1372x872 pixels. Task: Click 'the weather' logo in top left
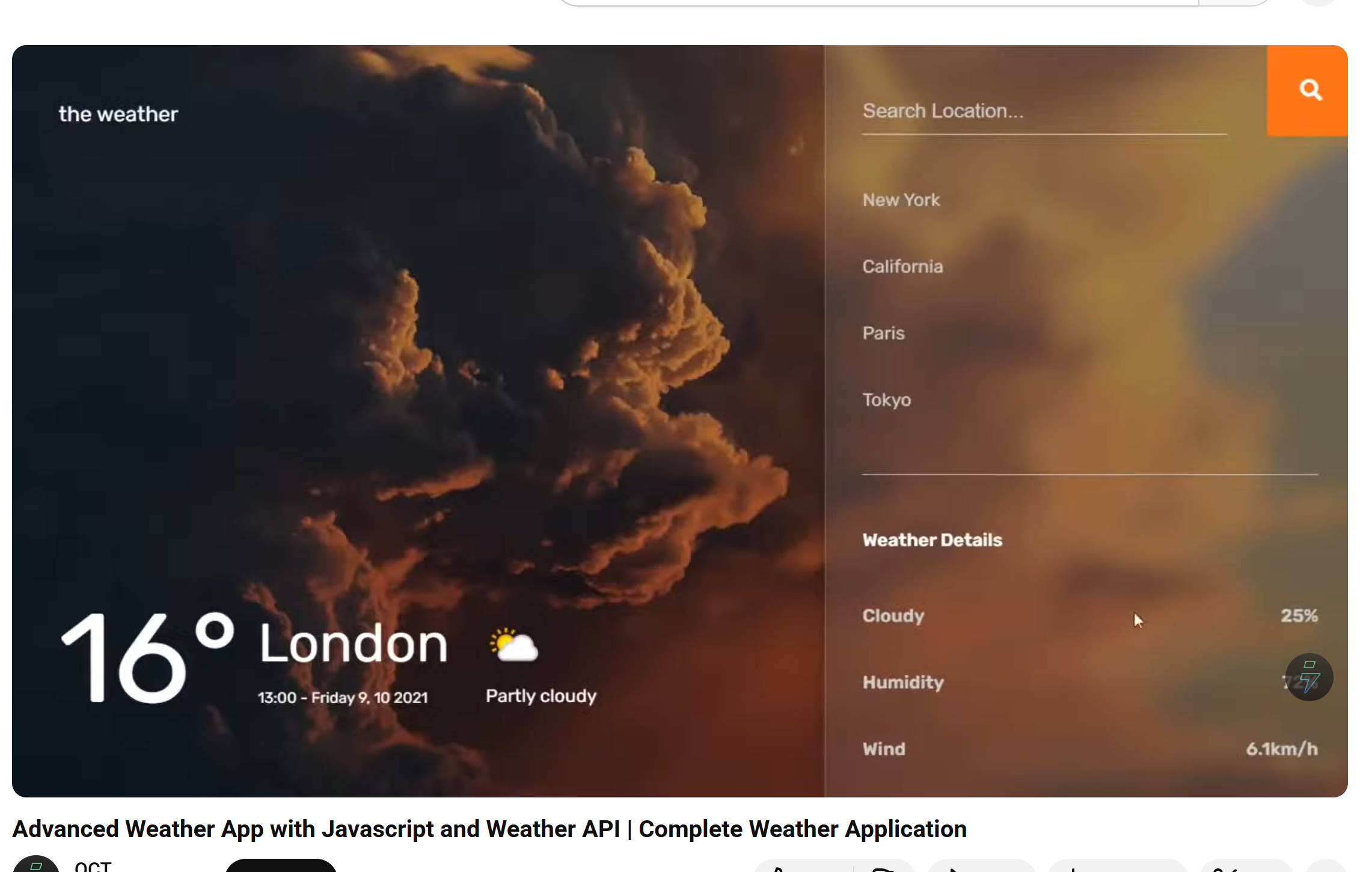tap(118, 113)
